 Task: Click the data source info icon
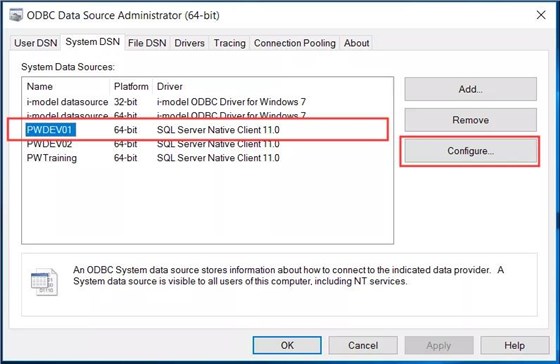click(44, 281)
